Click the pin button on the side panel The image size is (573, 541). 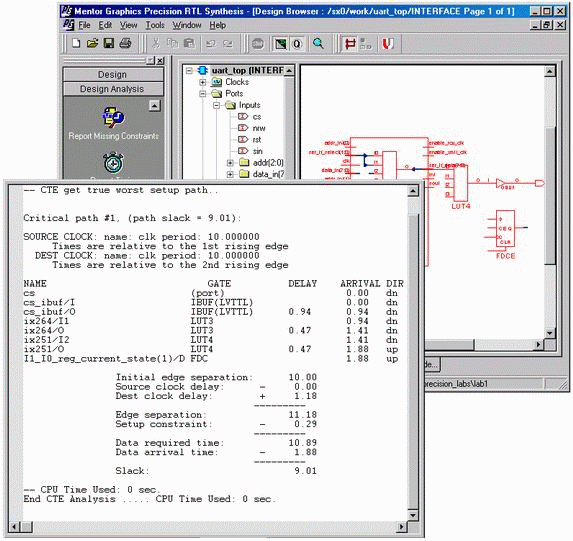tap(151, 61)
